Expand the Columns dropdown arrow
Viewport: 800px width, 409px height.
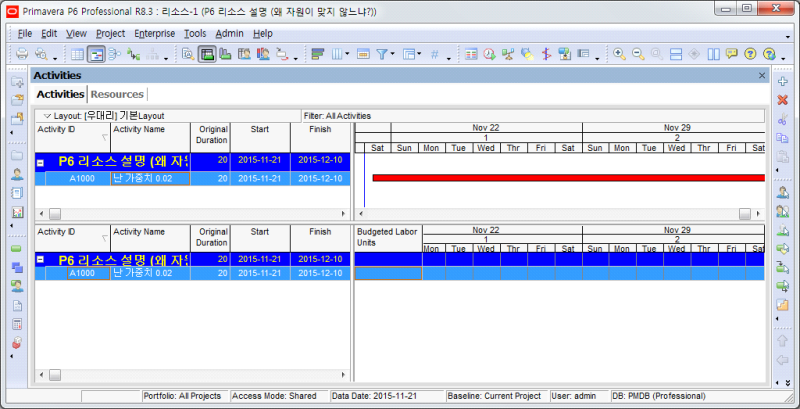click(x=347, y=54)
